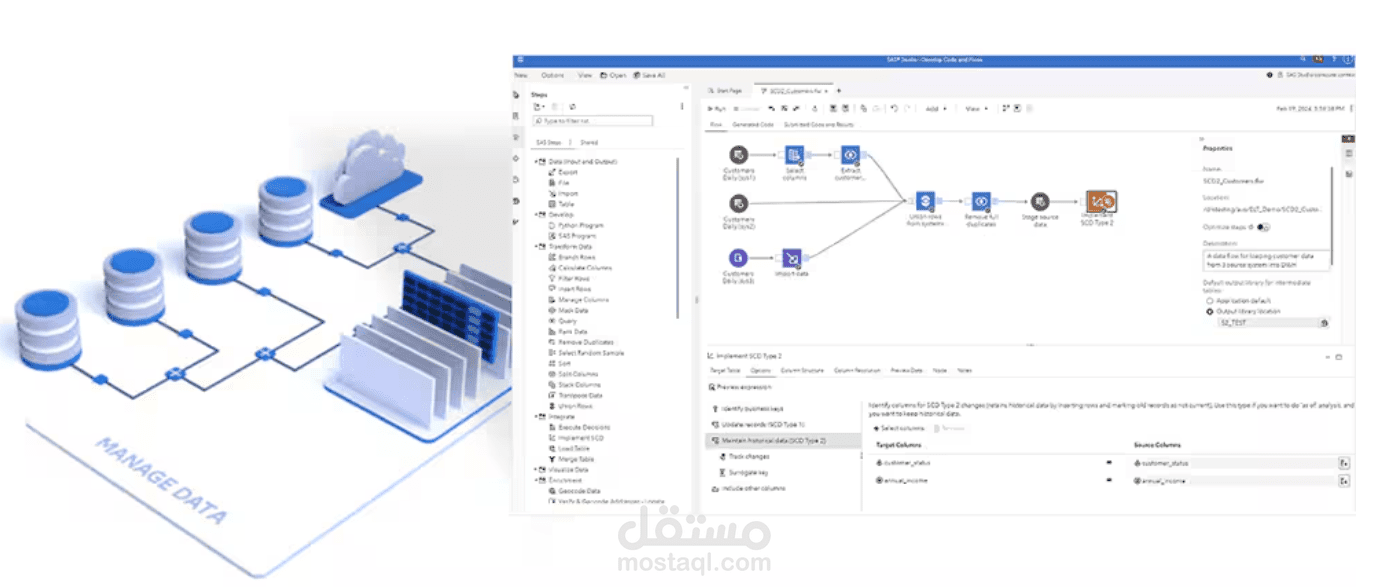Select Application default radio option

(1210, 300)
